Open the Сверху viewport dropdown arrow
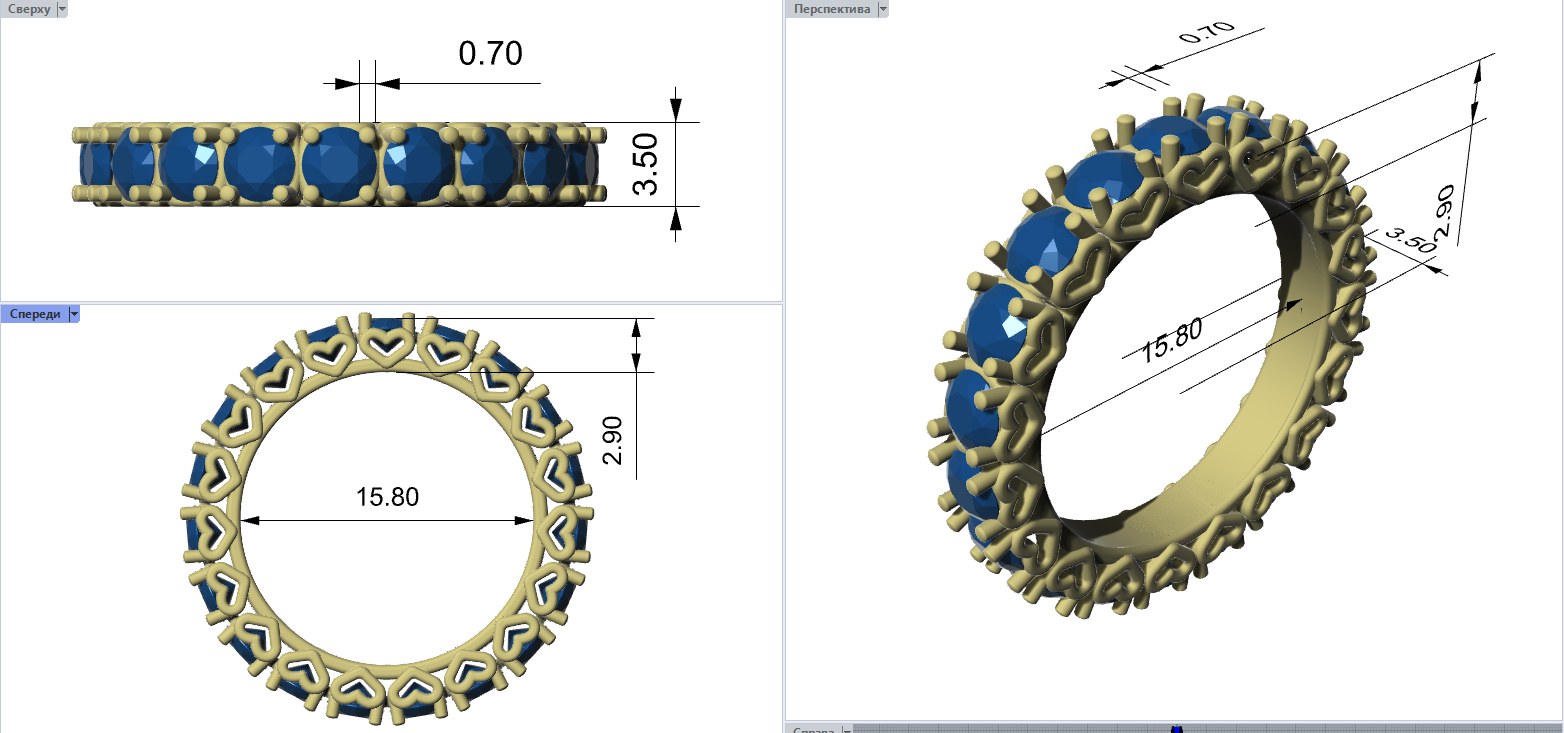 click(62, 9)
